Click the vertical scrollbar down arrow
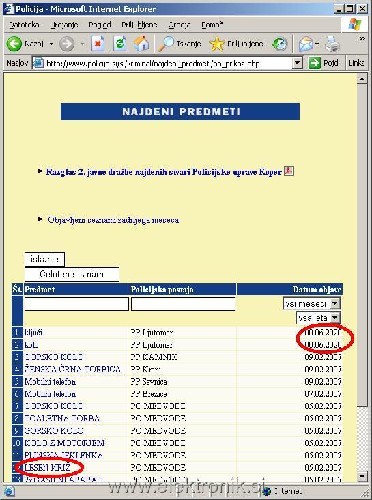 pos(362,476)
